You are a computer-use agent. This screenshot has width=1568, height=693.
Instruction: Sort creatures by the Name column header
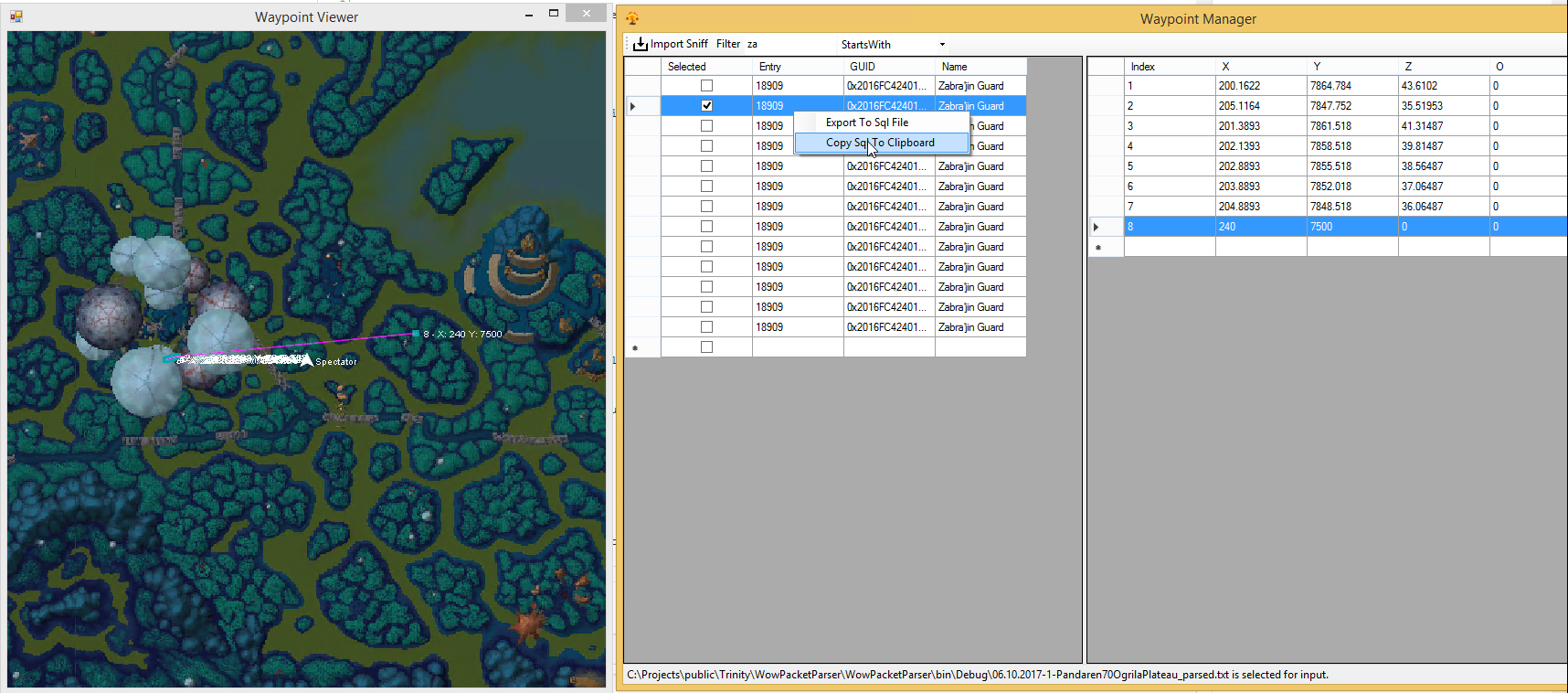pyautogui.click(x=980, y=67)
